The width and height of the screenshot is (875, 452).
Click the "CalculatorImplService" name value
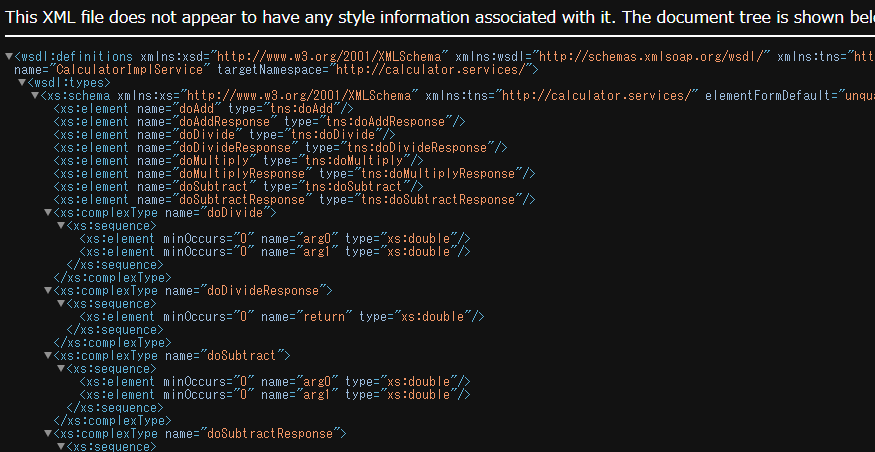click(130, 70)
